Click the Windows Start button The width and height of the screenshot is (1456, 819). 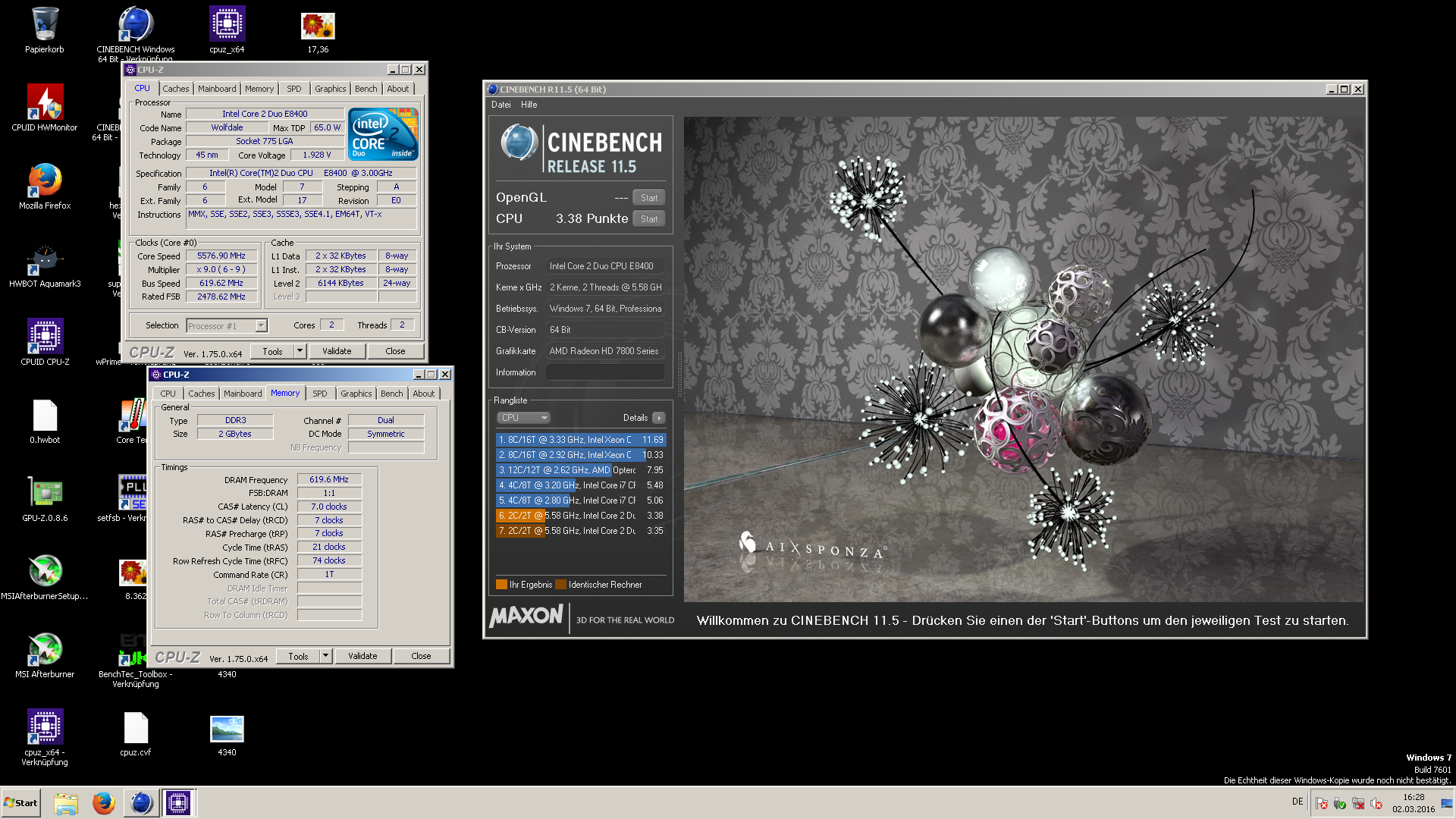coord(20,803)
